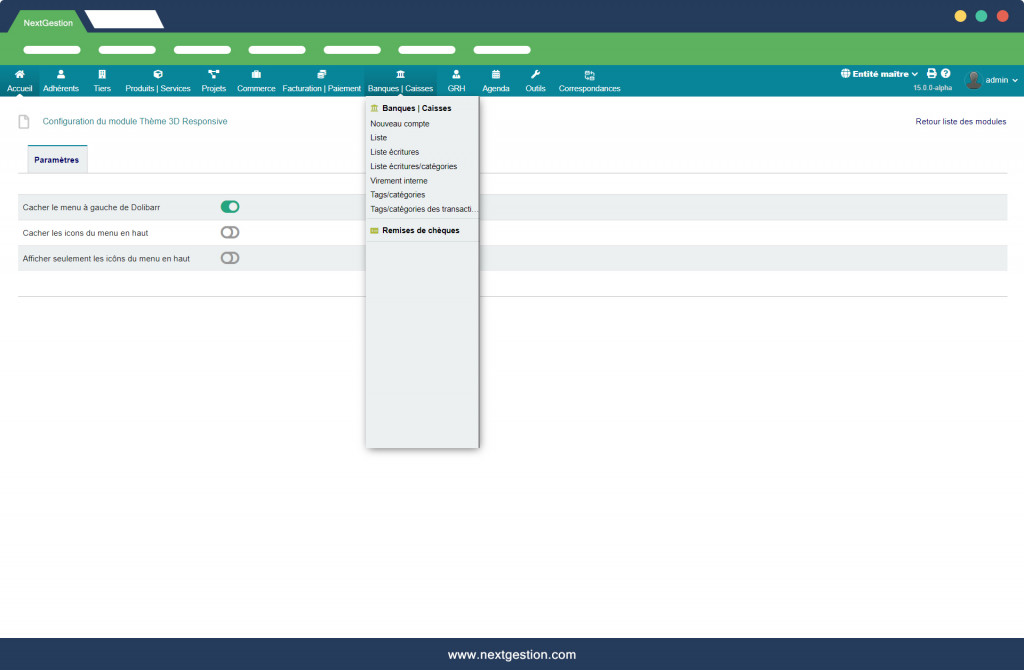Image resolution: width=1024 pixels, height=670 pixels.
Task: Disable 'Cacher le menu à gauche' toggle
Action: (230, 207)
